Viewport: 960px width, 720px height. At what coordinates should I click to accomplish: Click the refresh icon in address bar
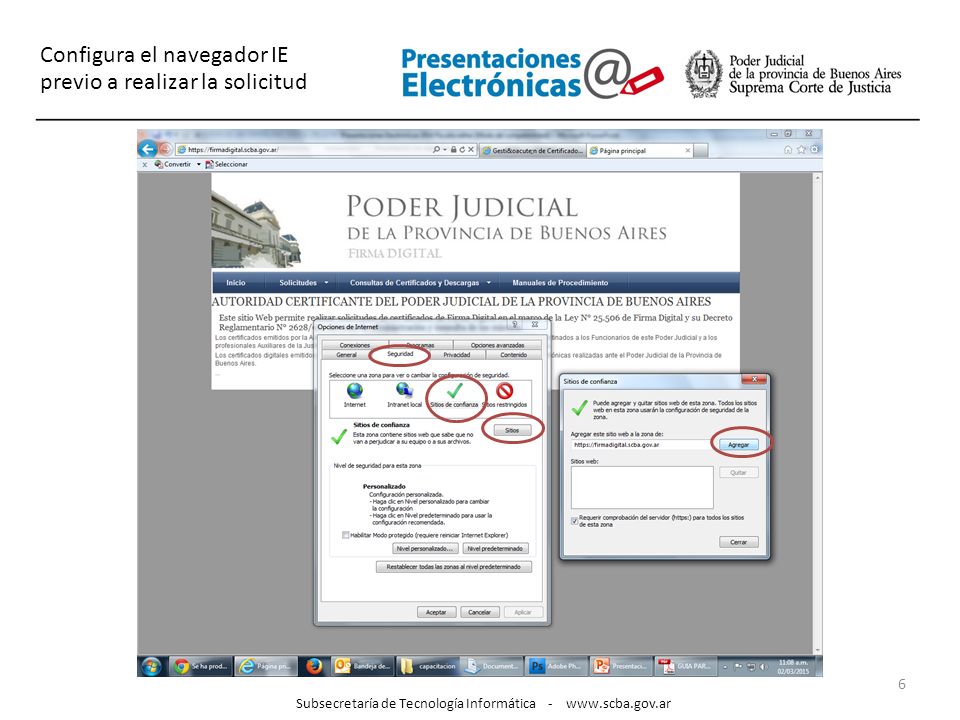pos(462,149)
